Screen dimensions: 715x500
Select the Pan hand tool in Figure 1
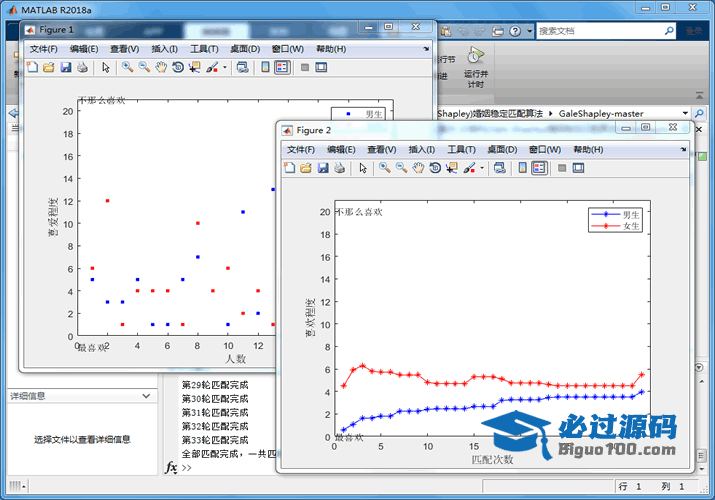click(161, 68)
